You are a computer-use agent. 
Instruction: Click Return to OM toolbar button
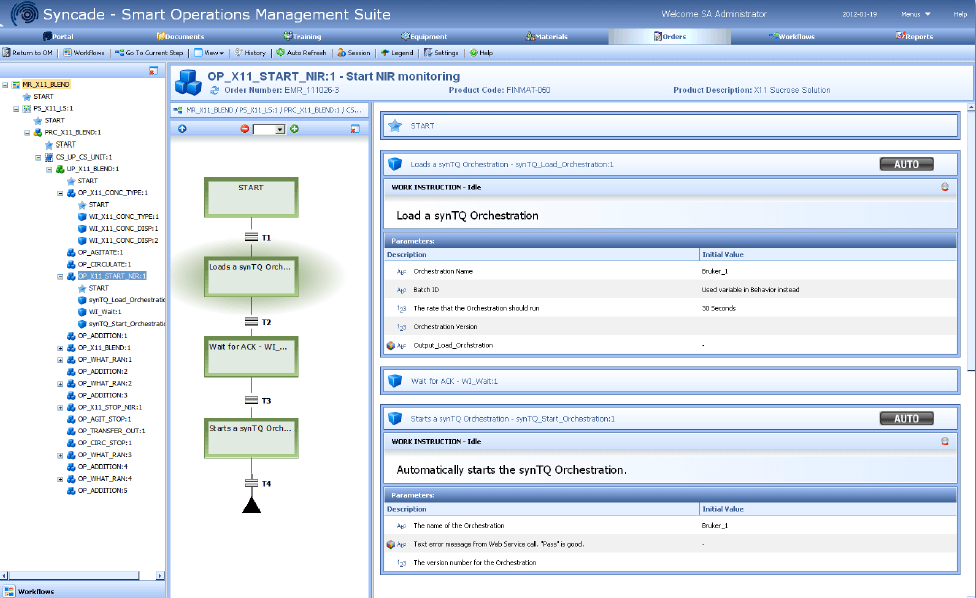(x=27, y=53)
